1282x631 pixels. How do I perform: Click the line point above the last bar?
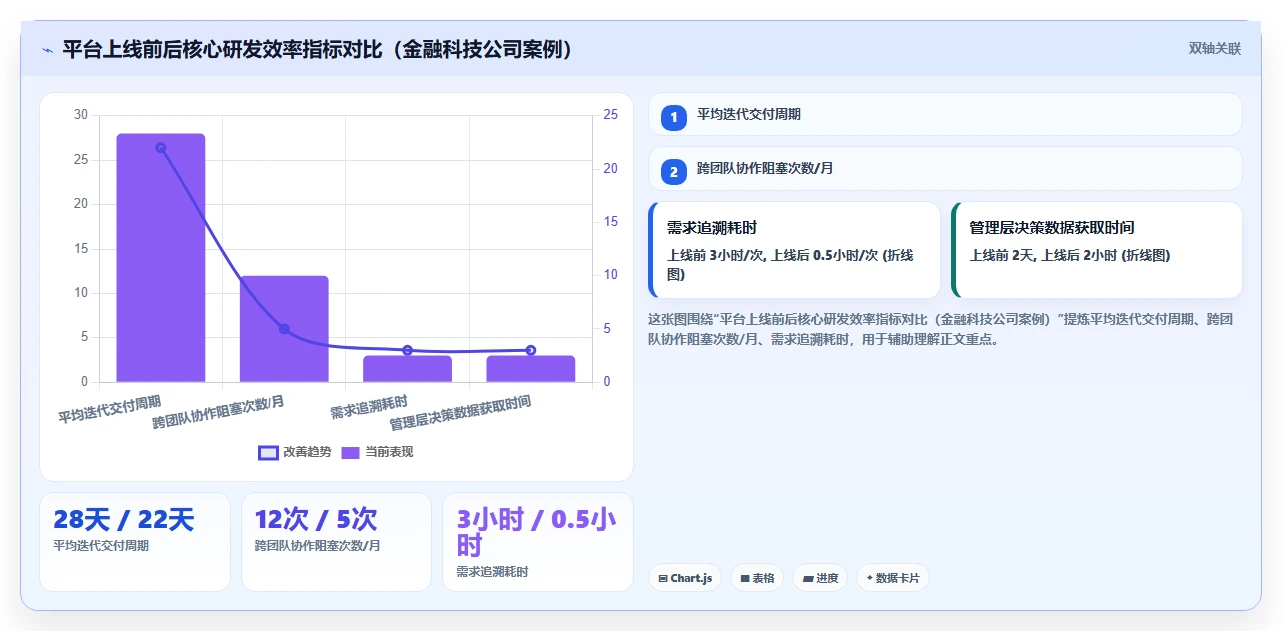(x=531, y=350)
